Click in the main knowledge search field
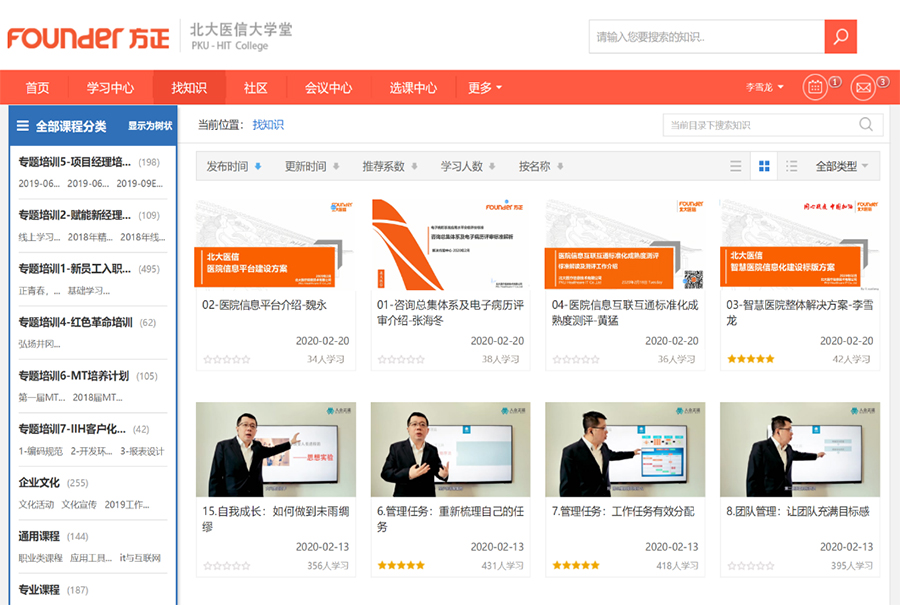This screenshot has height=605, width=900. pos(707,37)
